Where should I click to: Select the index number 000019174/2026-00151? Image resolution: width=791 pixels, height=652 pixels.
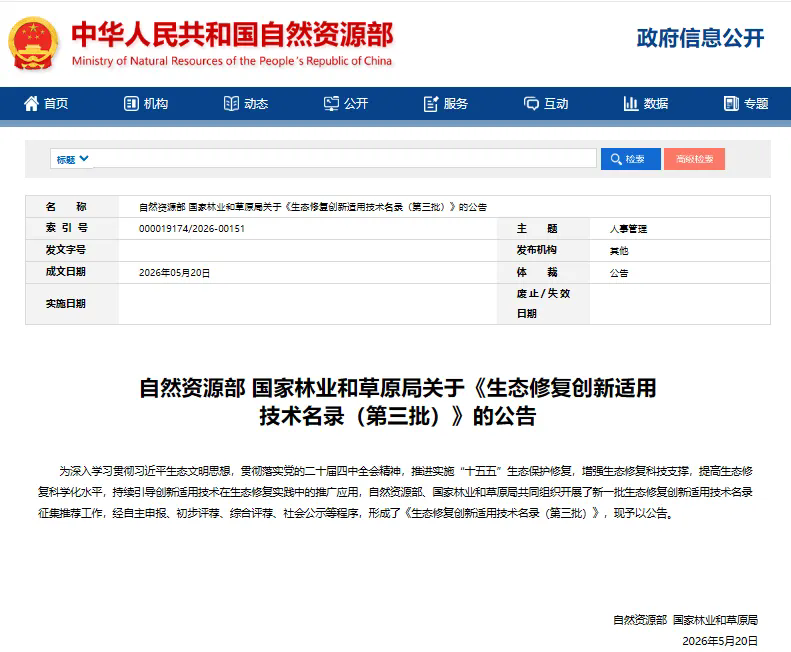(x=192, y=229)
